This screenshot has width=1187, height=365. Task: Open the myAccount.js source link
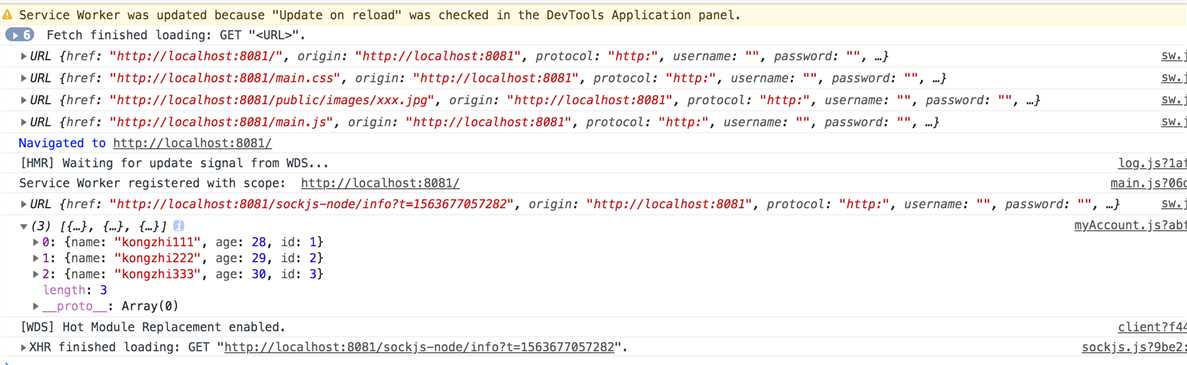(1130, 226)
